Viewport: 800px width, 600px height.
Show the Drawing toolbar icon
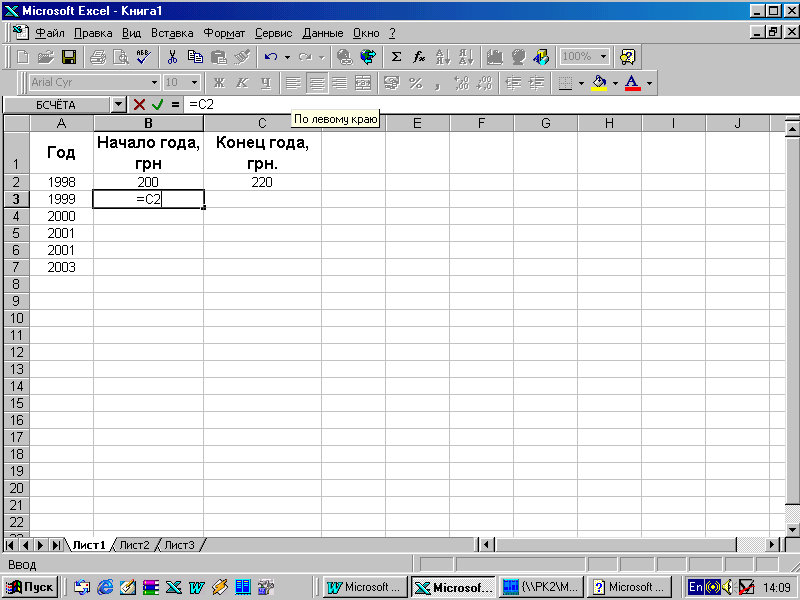click(541, 57)
